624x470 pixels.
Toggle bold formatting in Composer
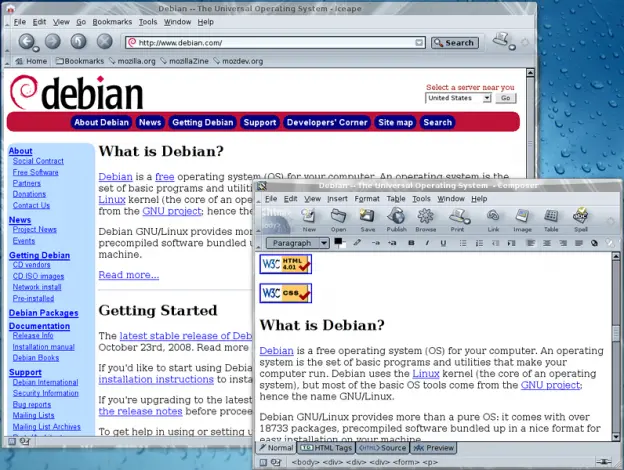(x=411, y=243)
